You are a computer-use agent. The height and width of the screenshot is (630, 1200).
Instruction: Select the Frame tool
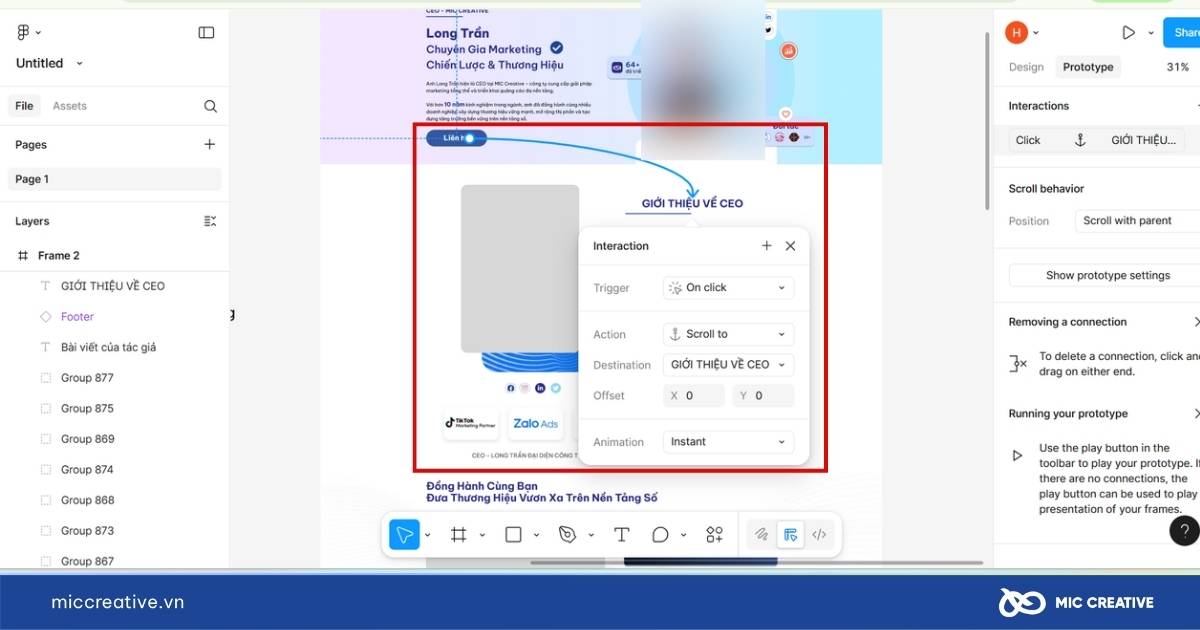(x=459, y=535)
